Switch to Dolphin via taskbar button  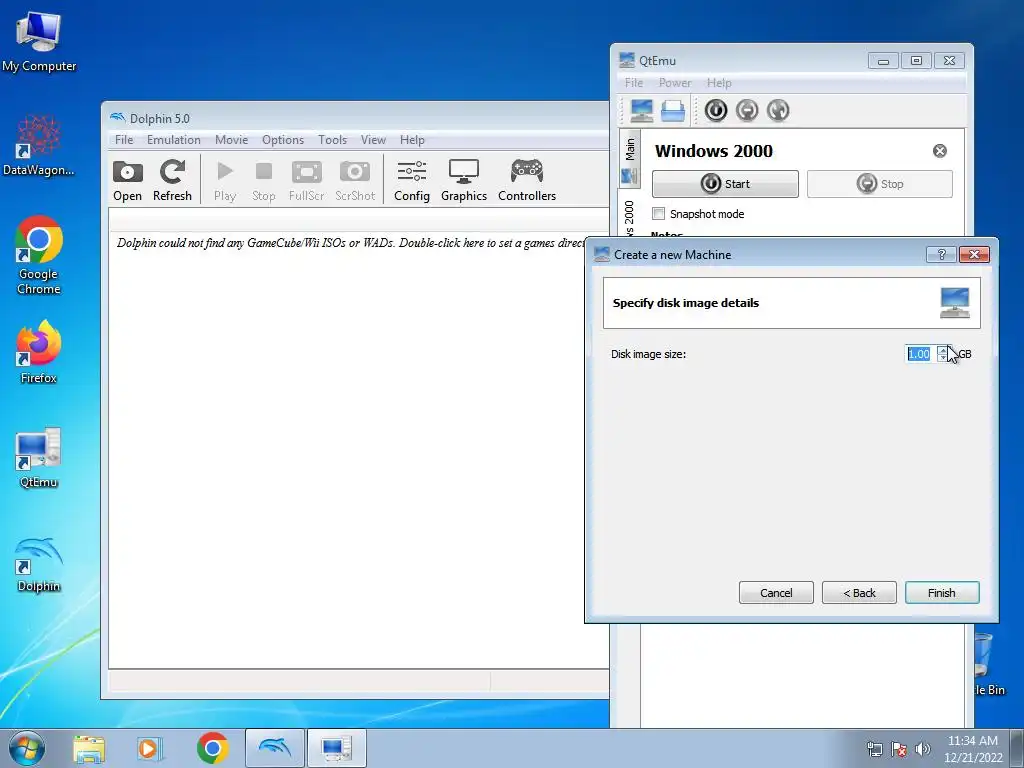(x=274, y=748)
